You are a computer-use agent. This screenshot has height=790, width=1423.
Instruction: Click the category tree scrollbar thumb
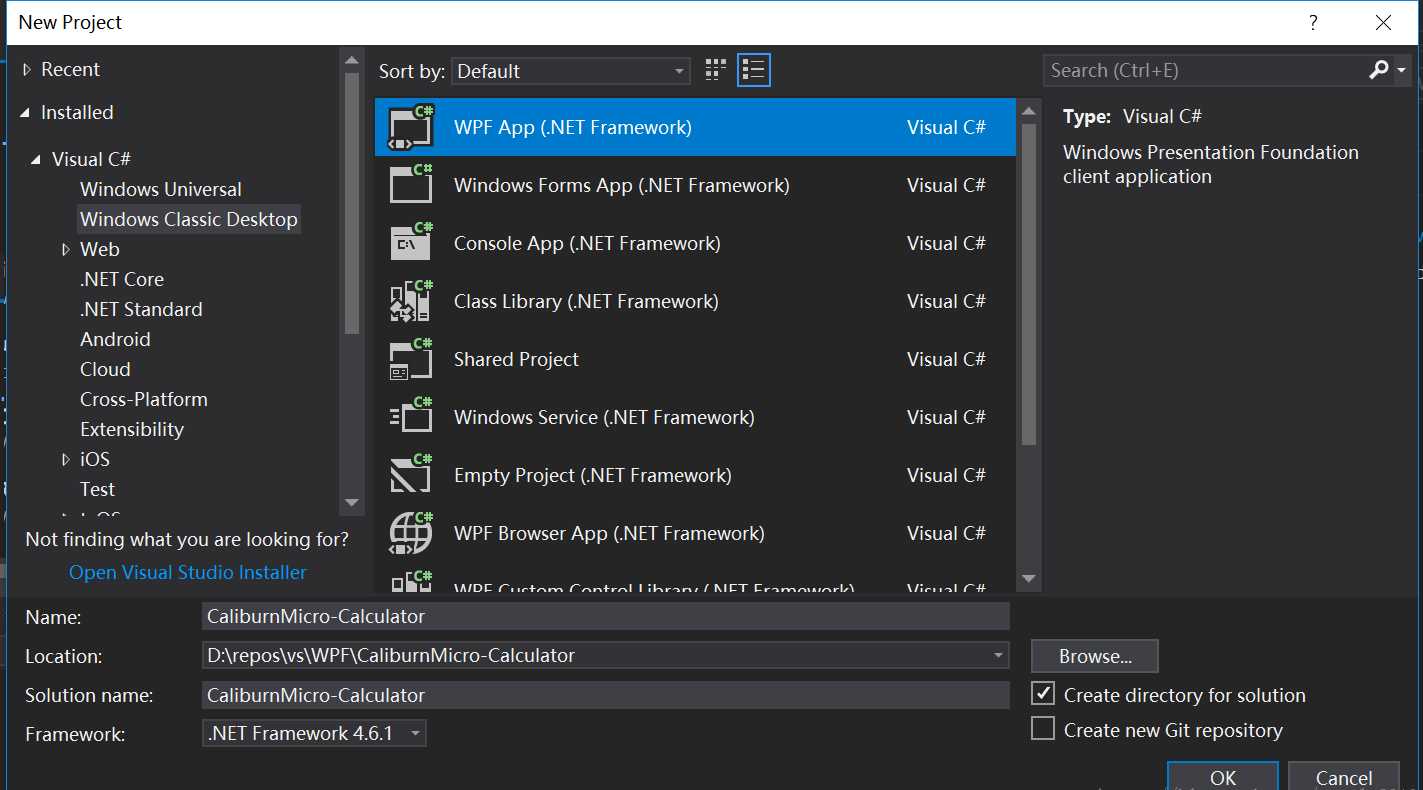352,204
